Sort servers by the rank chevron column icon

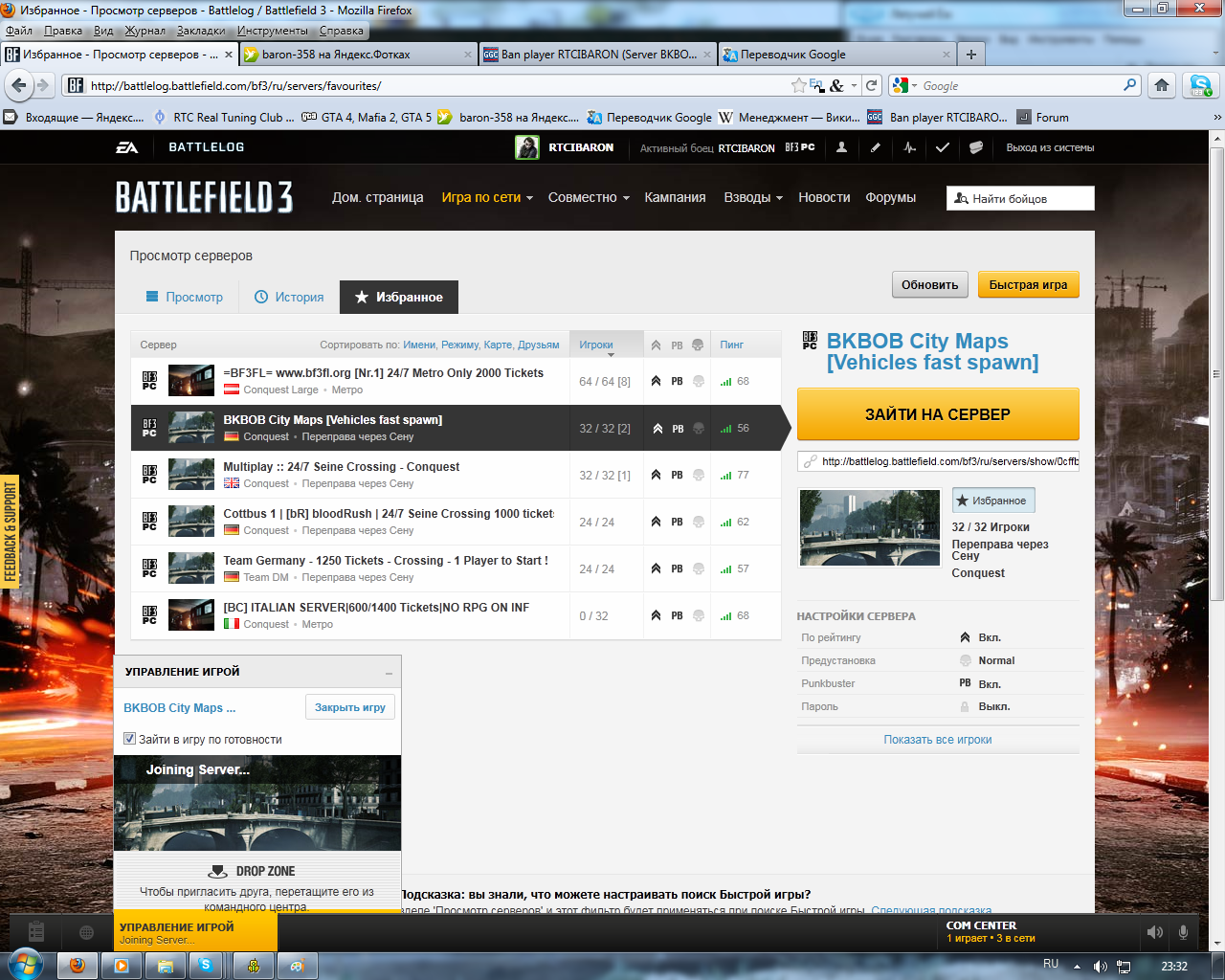[x=656, y=345]
